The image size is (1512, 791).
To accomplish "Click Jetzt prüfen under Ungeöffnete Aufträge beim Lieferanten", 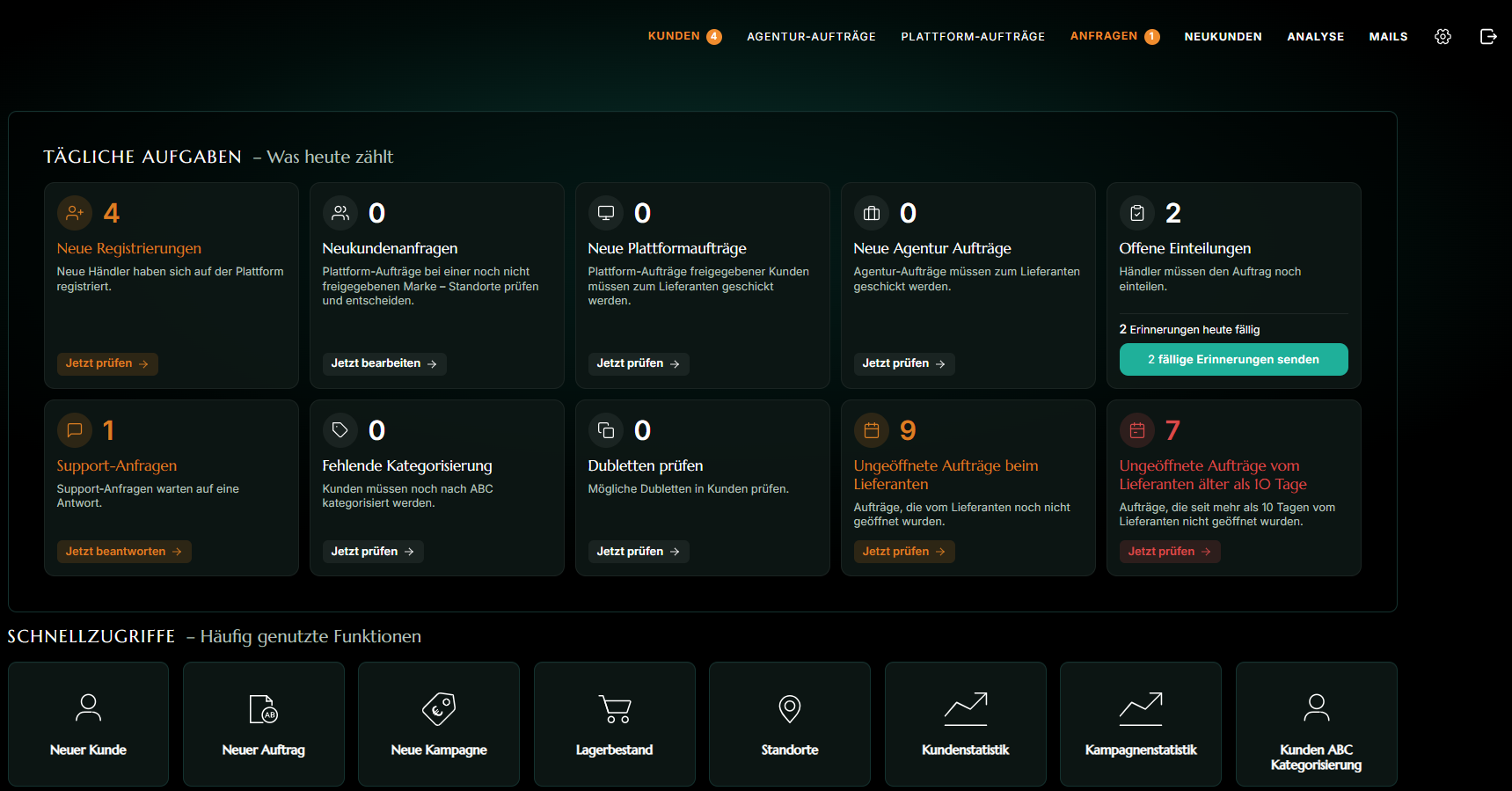I will (x=904, y=552).
